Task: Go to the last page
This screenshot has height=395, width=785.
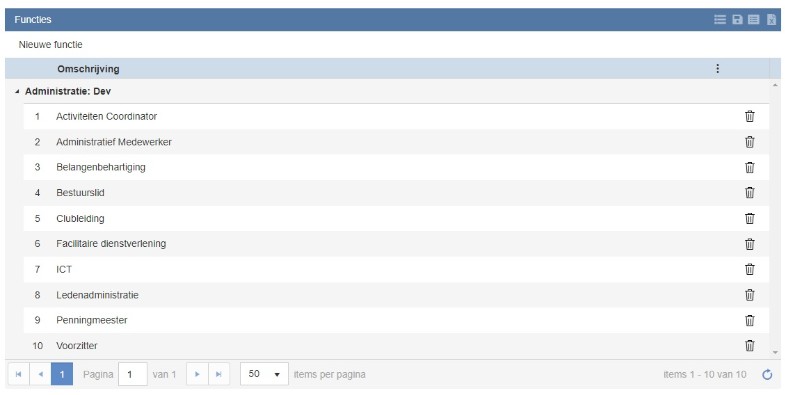Action: pos(219,374)
